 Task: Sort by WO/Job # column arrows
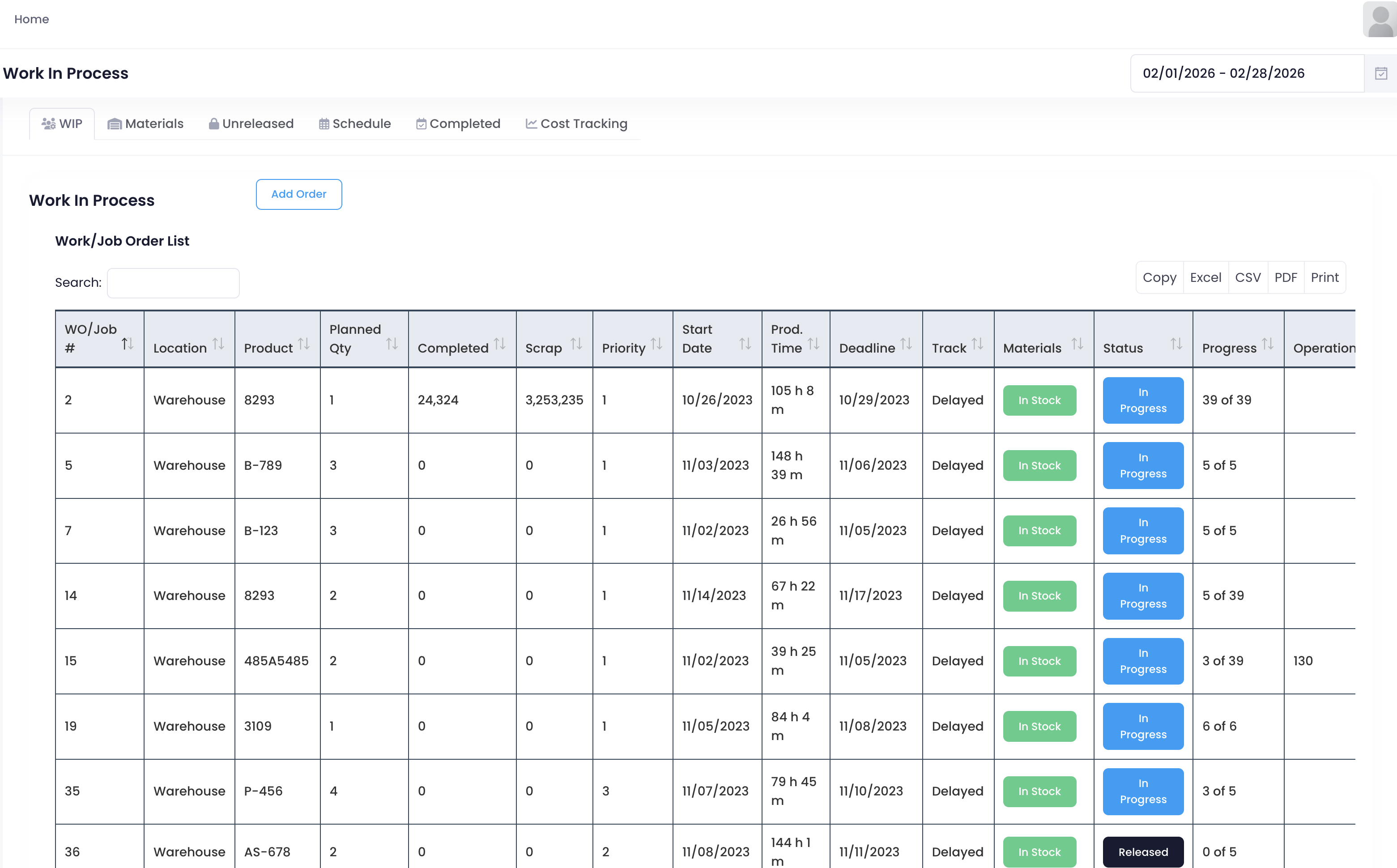128,344
